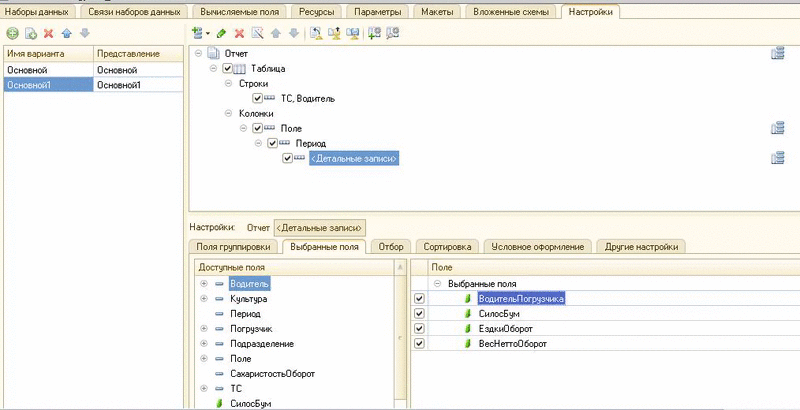Move structure element up arrow
Image resolution: width=800 pixels, height=410 pixels.
276,34
